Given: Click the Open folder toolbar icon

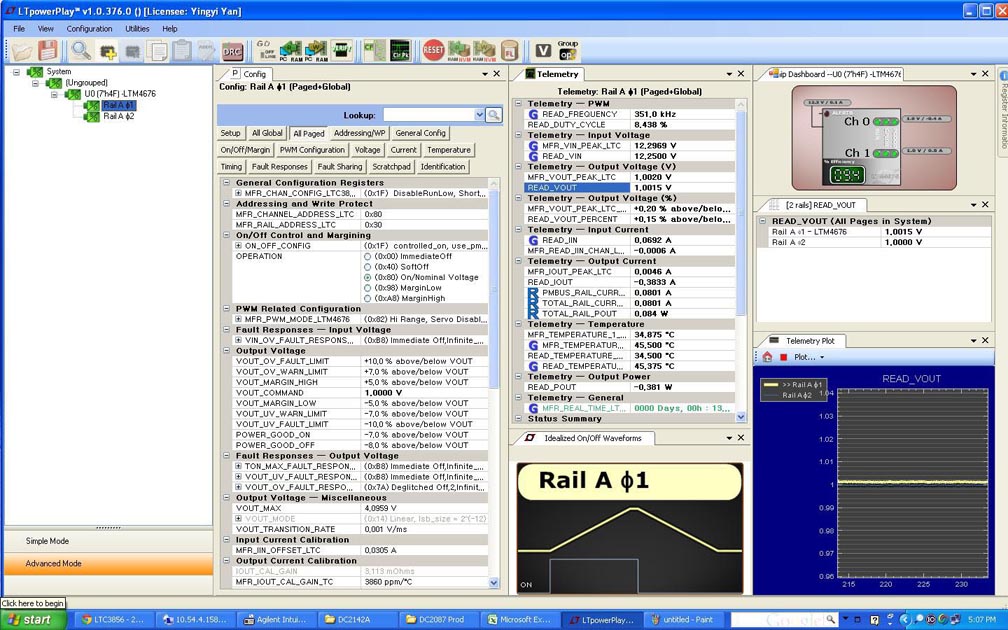Looking at the screenshot, I should pyautogui.click(x=21, y=50).
